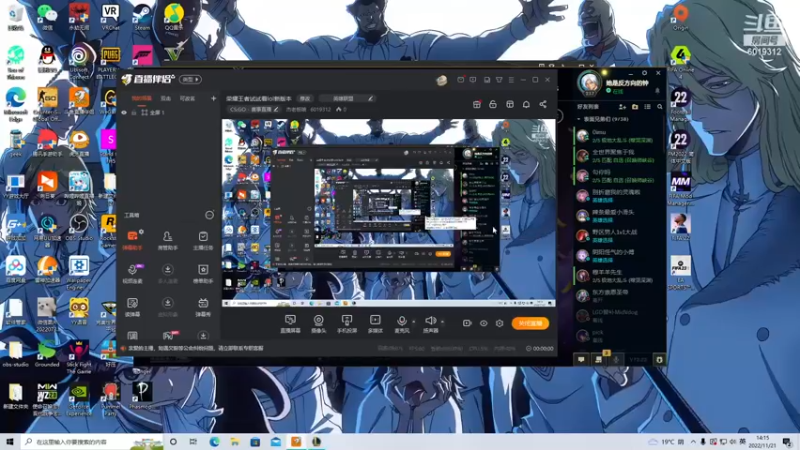Open stream settings gear icon
This screenshot has height=450, width=800.
[499, 323]
